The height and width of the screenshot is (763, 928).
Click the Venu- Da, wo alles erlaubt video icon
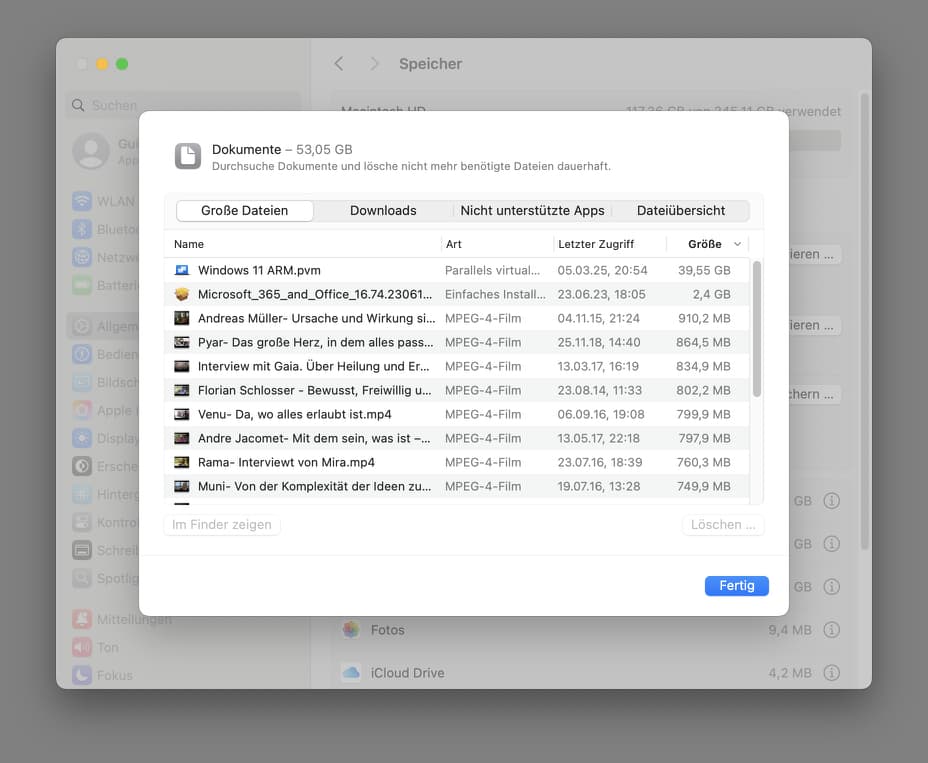tap(182, 414)
